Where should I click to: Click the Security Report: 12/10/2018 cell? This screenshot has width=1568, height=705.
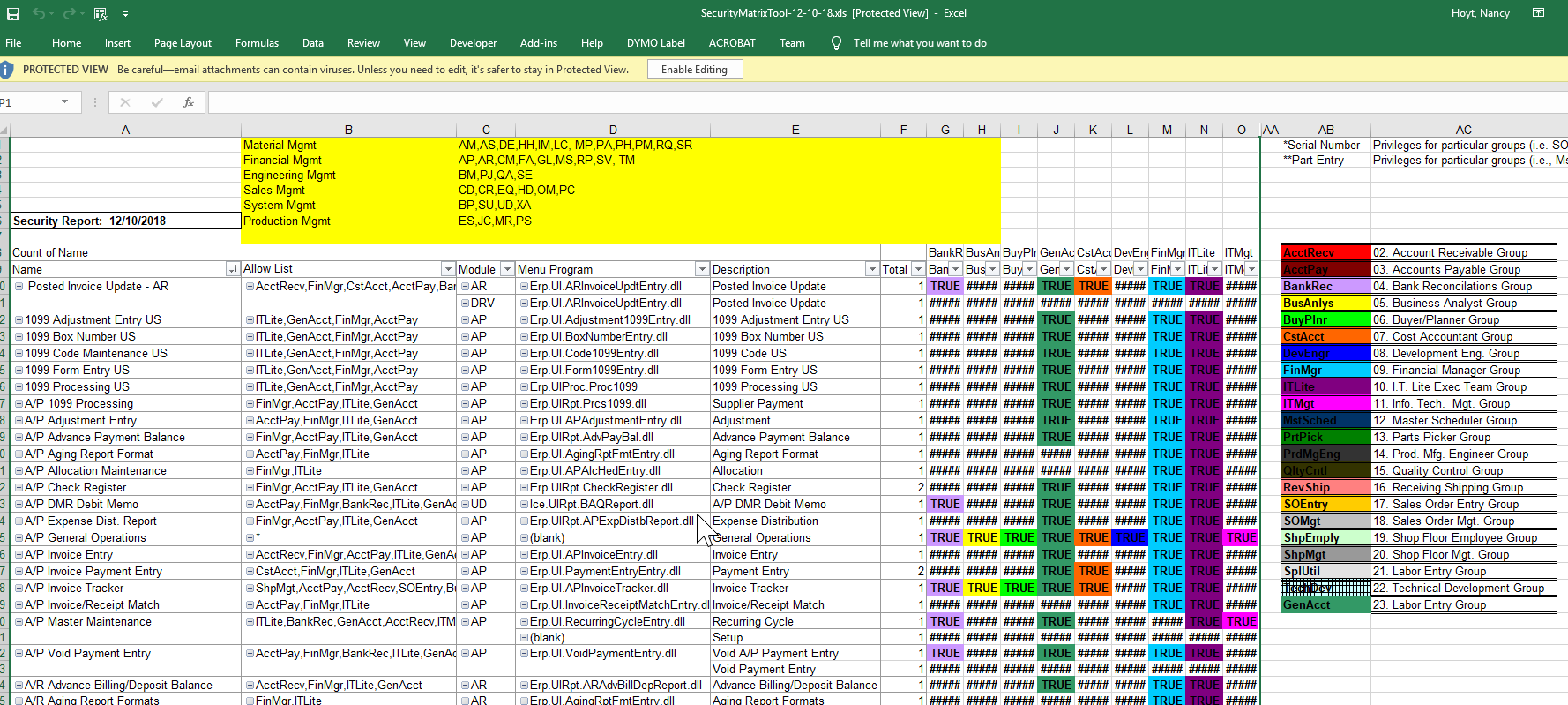pos(125,221)
